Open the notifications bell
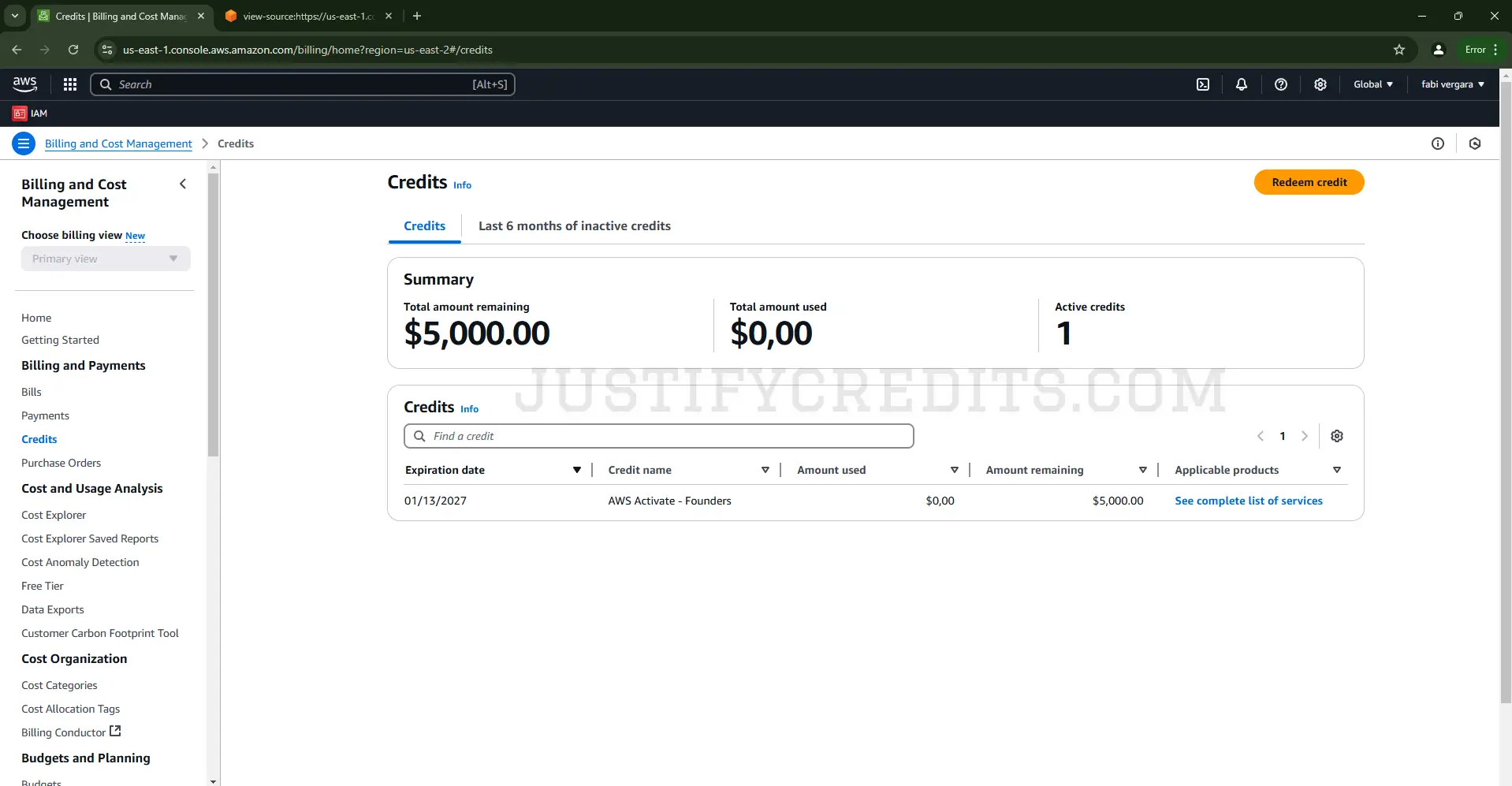The image size is (1512, 786). pos(1242,84)
